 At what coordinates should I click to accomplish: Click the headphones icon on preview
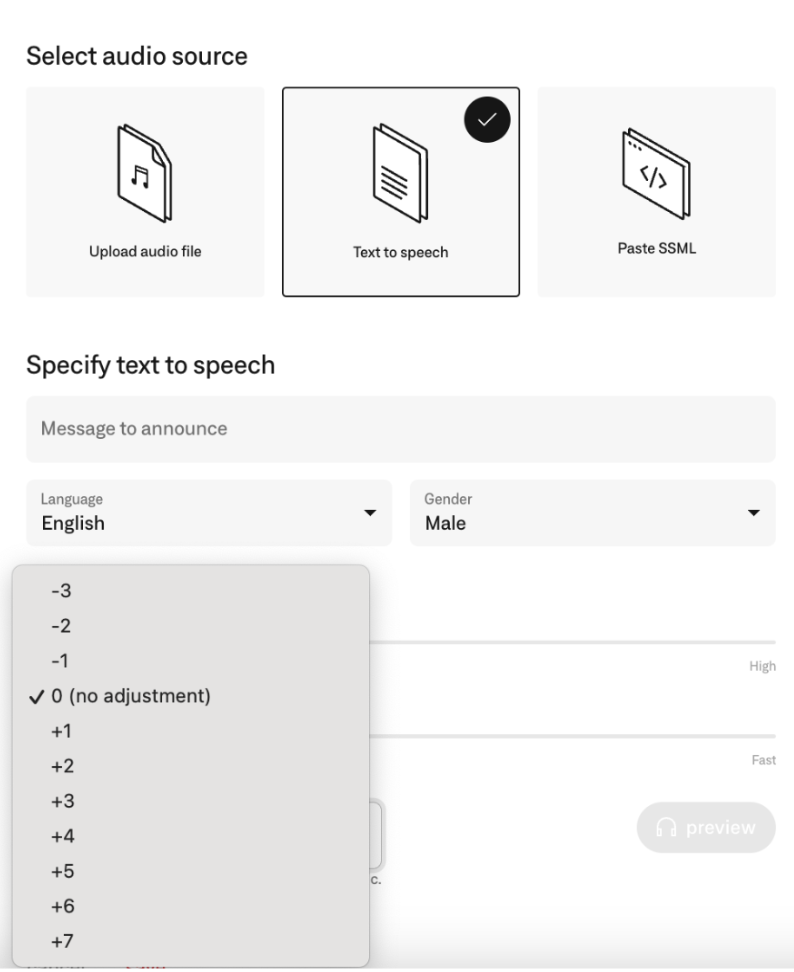(666, 827)
